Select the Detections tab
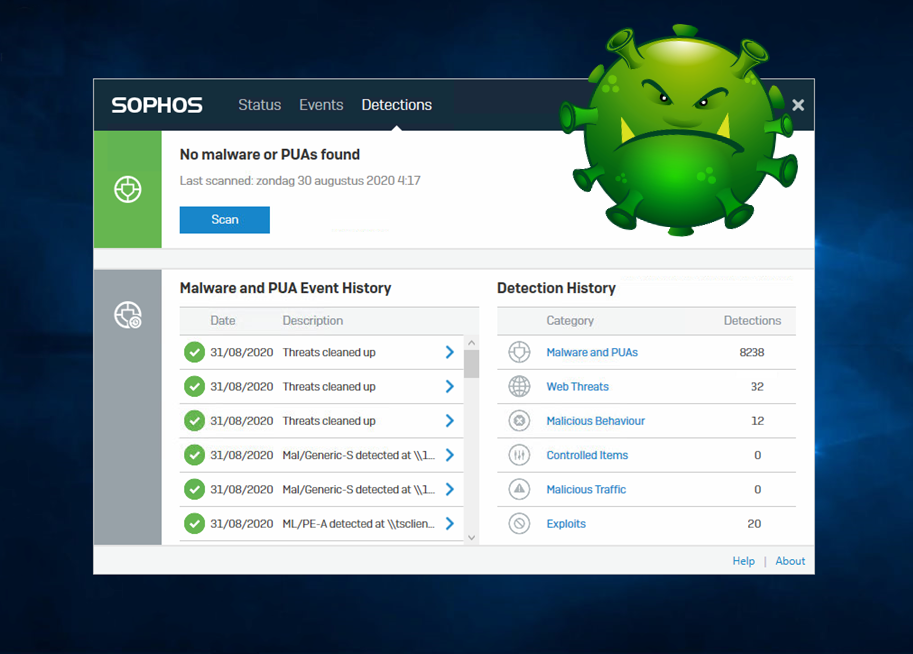 (x=396, y=105)
